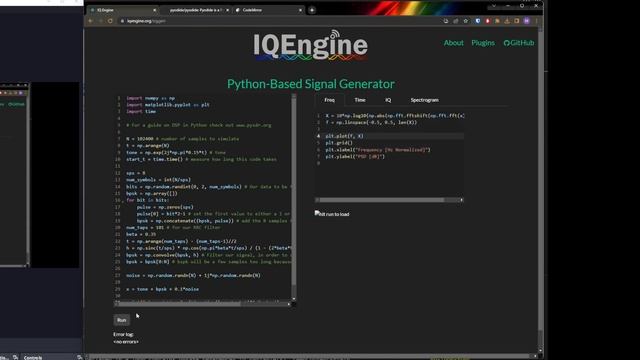Click the 'plt.ylabel' code line
The height and width of the screenshot is (360, 640).
tap(355, 156)
